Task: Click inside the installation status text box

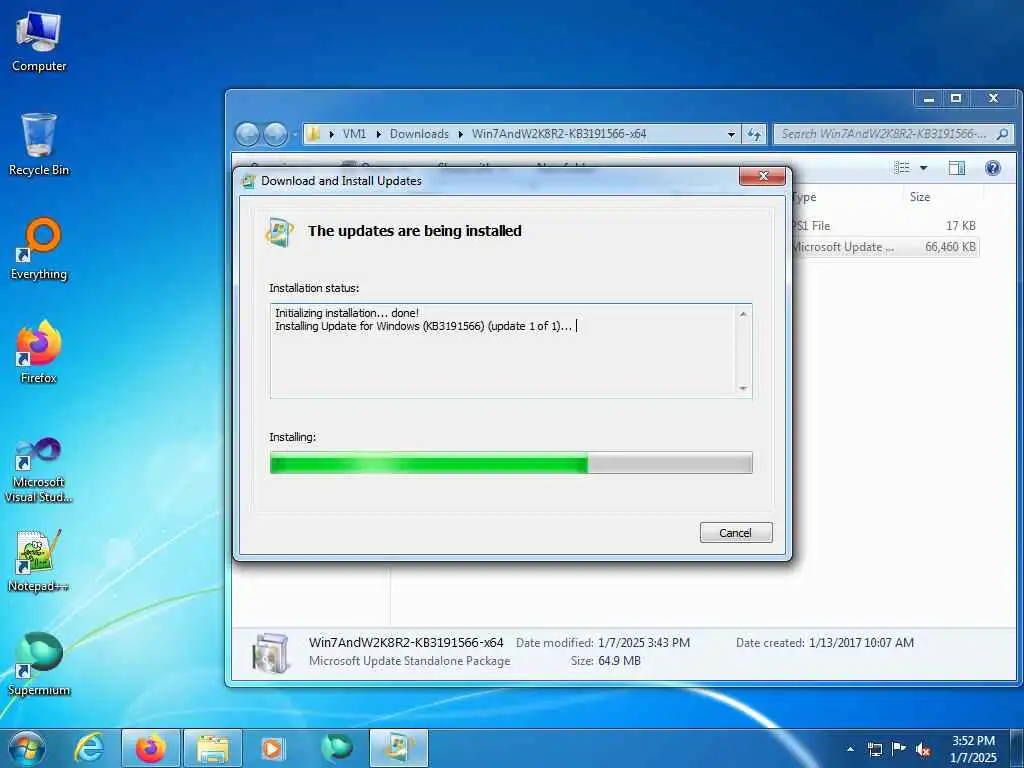Action: tap(504, 351)
